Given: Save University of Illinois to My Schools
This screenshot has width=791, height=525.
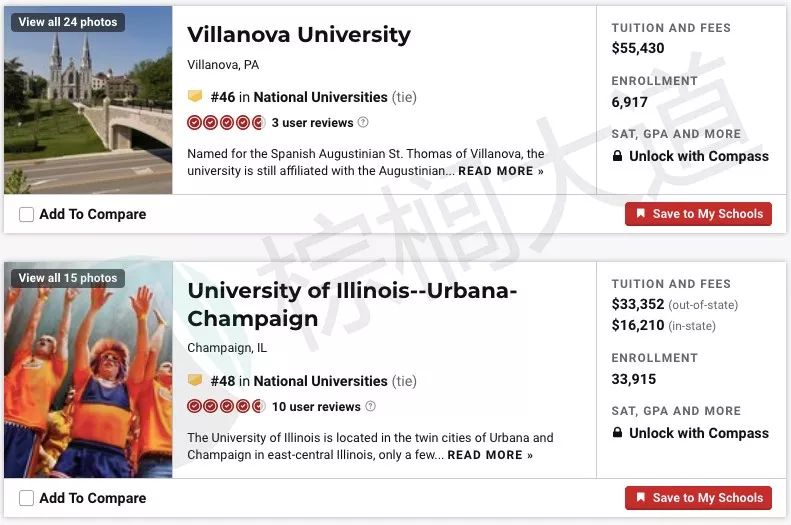Looking at the screenshot, I should click(698, 498).
